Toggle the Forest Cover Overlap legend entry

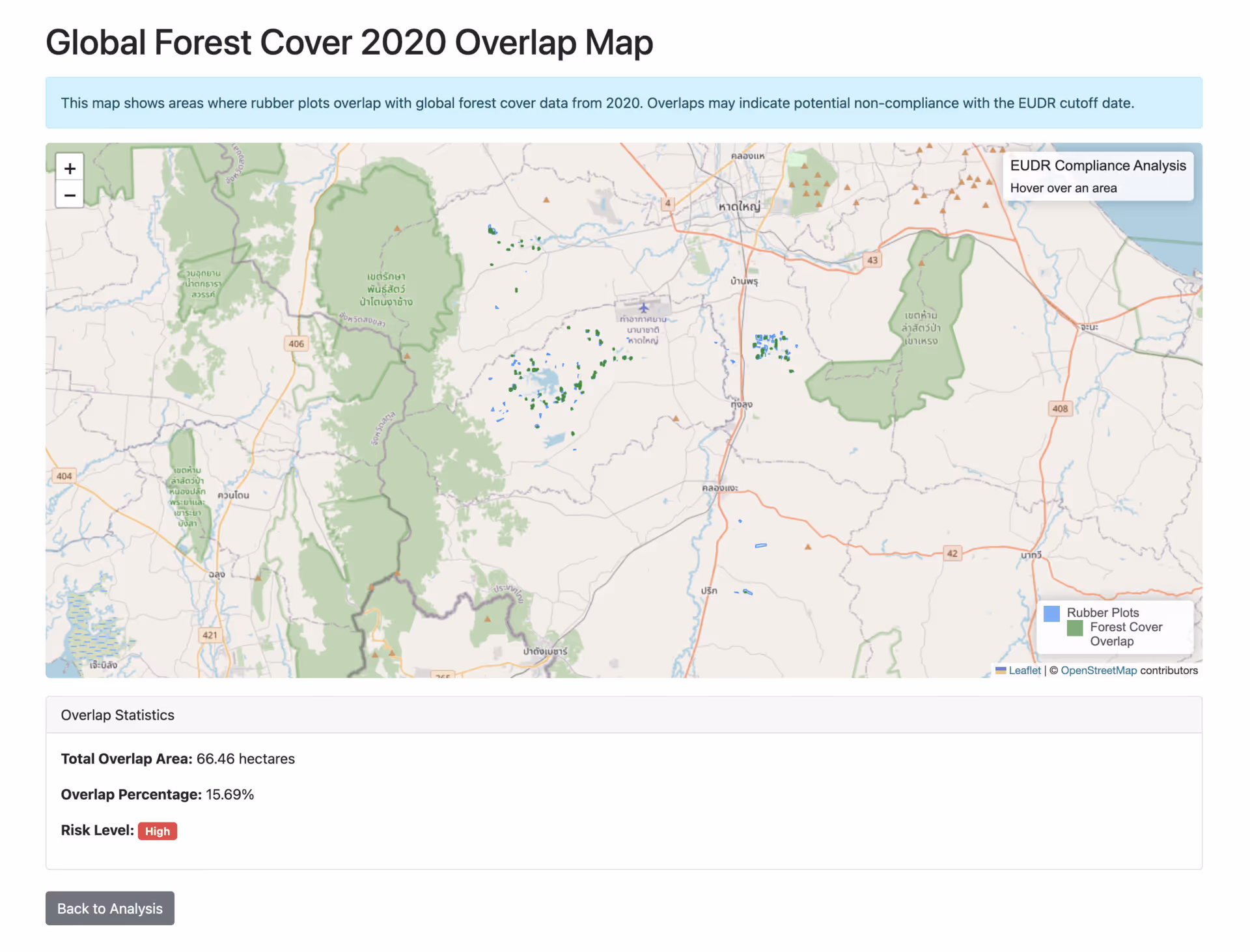[1126, 634]
